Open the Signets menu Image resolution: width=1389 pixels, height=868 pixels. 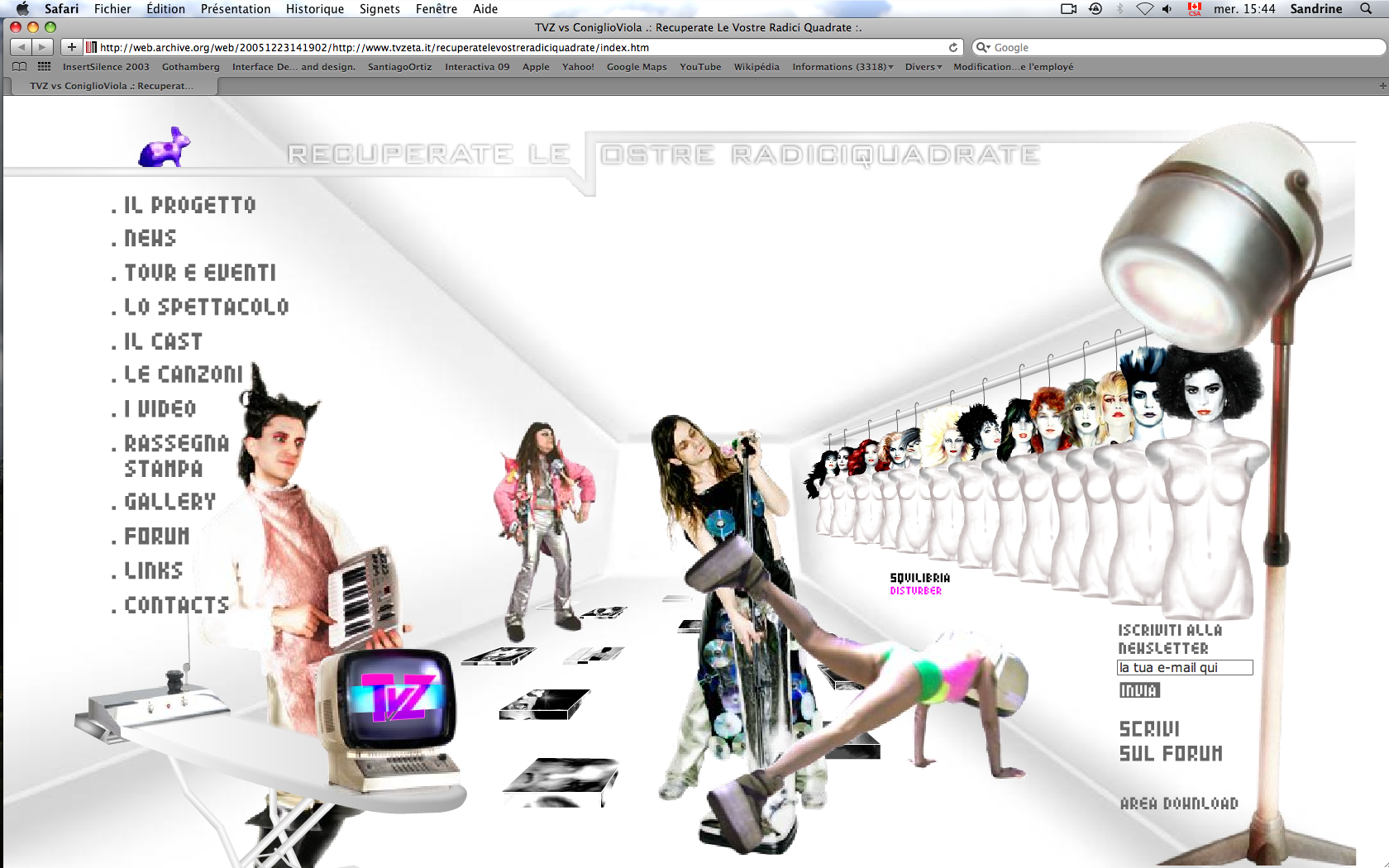coord(379,8)
